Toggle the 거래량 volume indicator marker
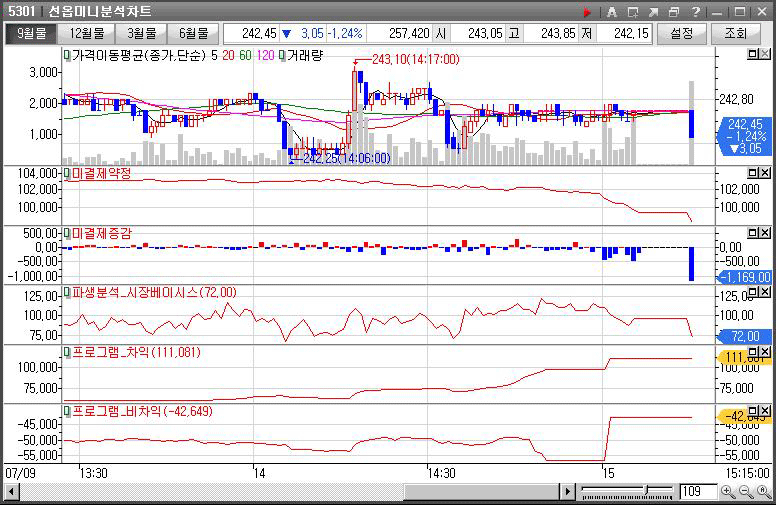 [x=285, y=56]
